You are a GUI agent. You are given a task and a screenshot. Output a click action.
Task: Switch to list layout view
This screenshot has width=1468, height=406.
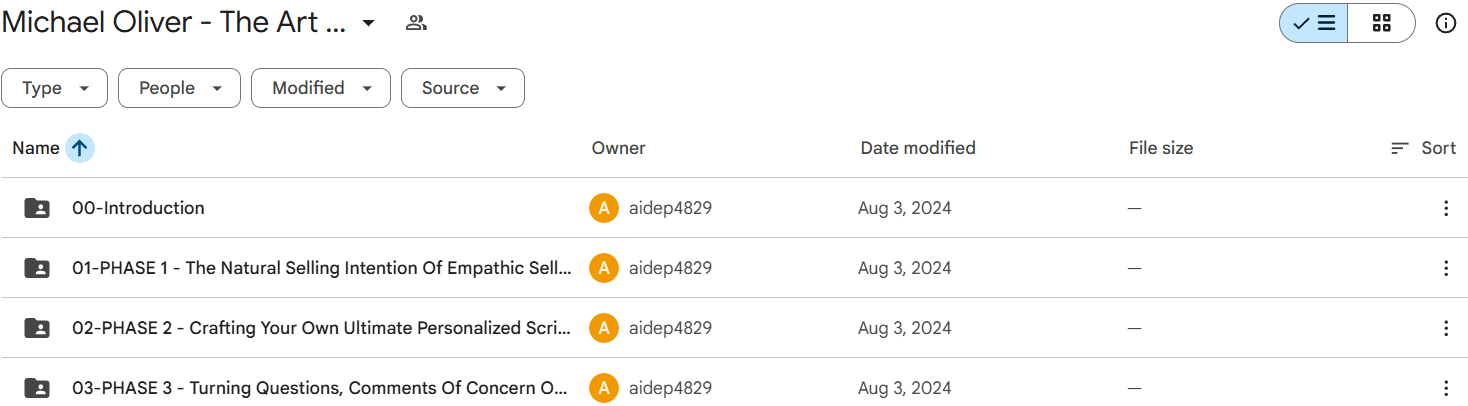click(1314, 23)
